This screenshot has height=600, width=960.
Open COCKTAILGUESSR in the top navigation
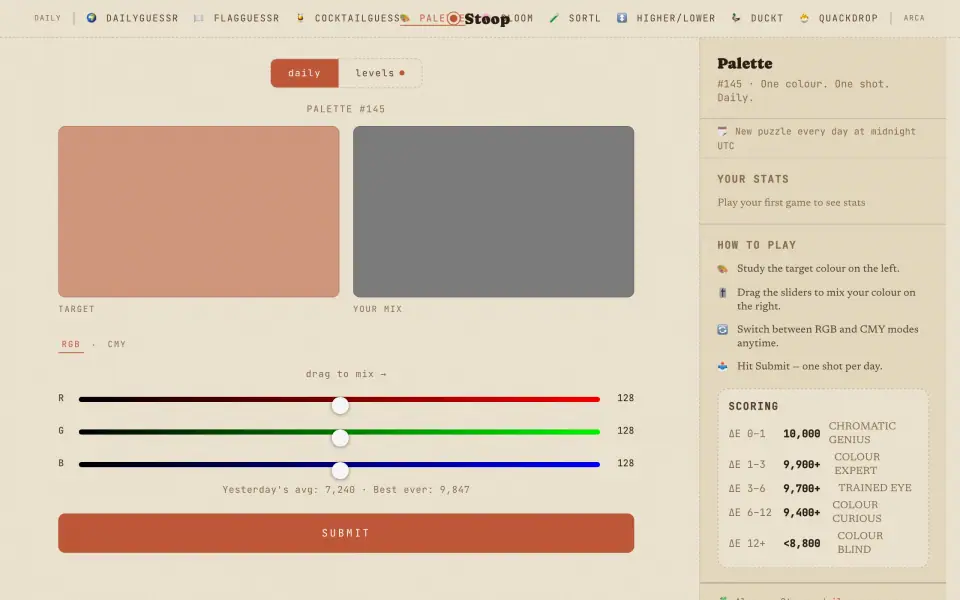click(x=357, y=18)
